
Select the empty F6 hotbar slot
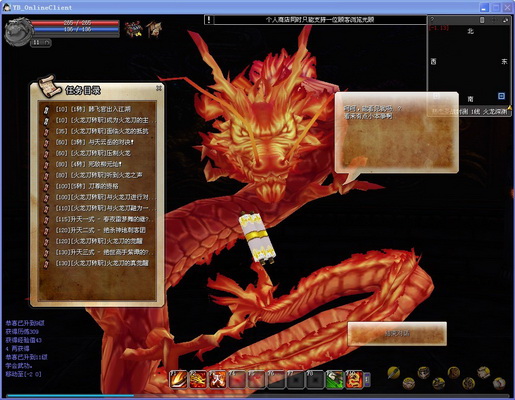tap(277, 379)
